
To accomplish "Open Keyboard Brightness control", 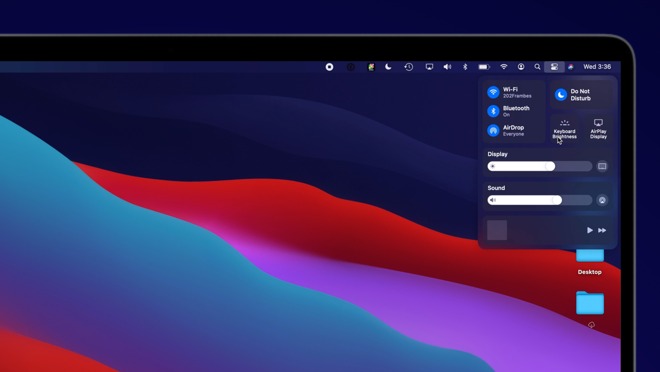I will pos(564,129).
